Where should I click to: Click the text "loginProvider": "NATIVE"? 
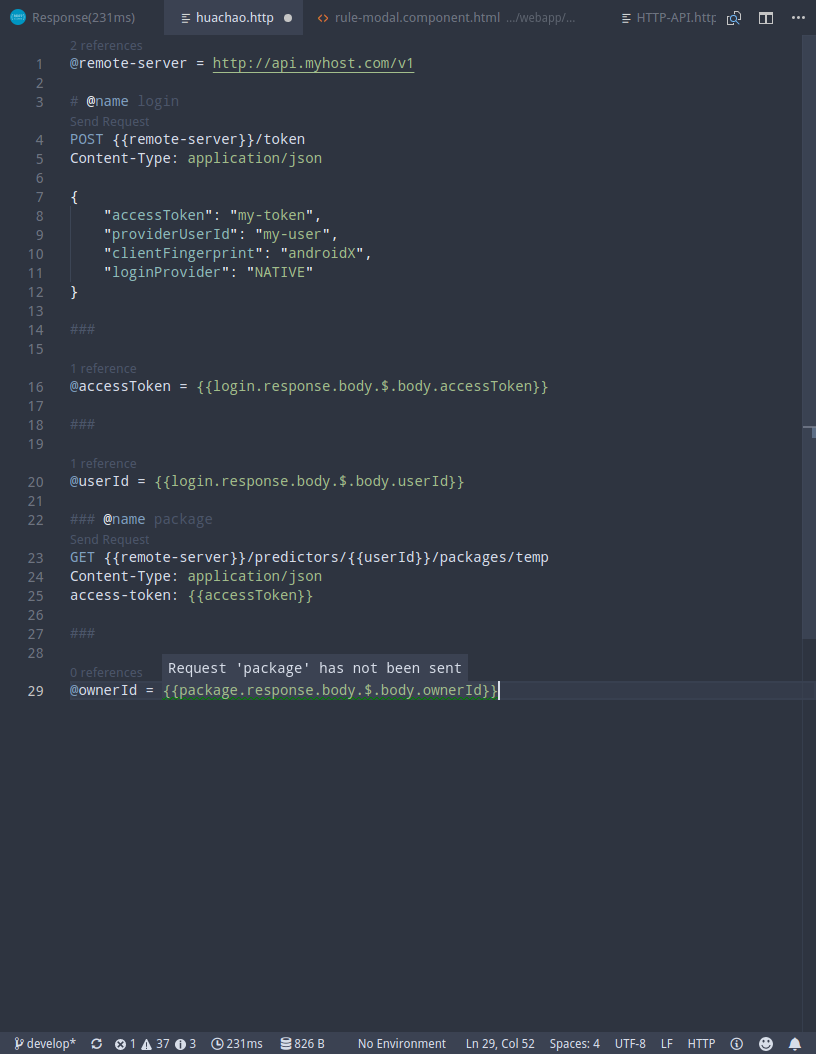click(208, 272)
